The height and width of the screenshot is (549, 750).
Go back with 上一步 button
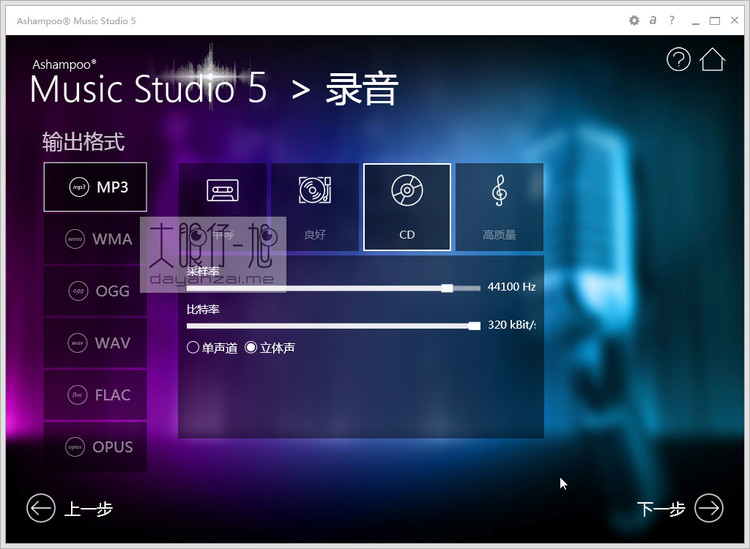pyautogui.click(x=69, y=508)
